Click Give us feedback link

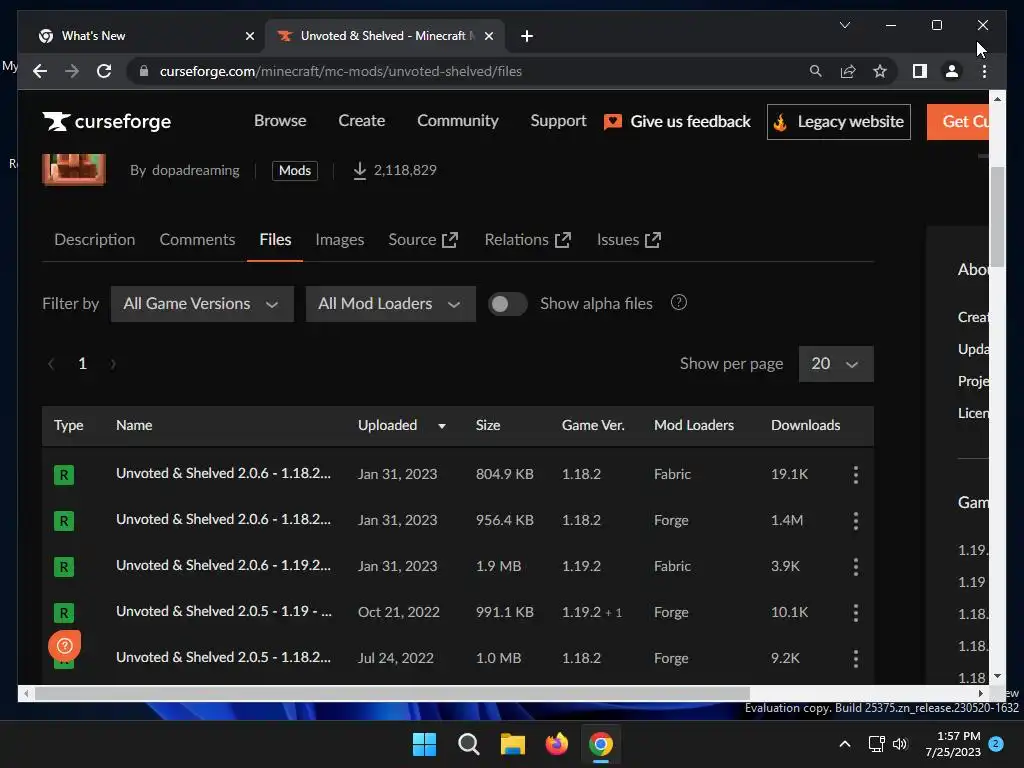pos(677,121)
